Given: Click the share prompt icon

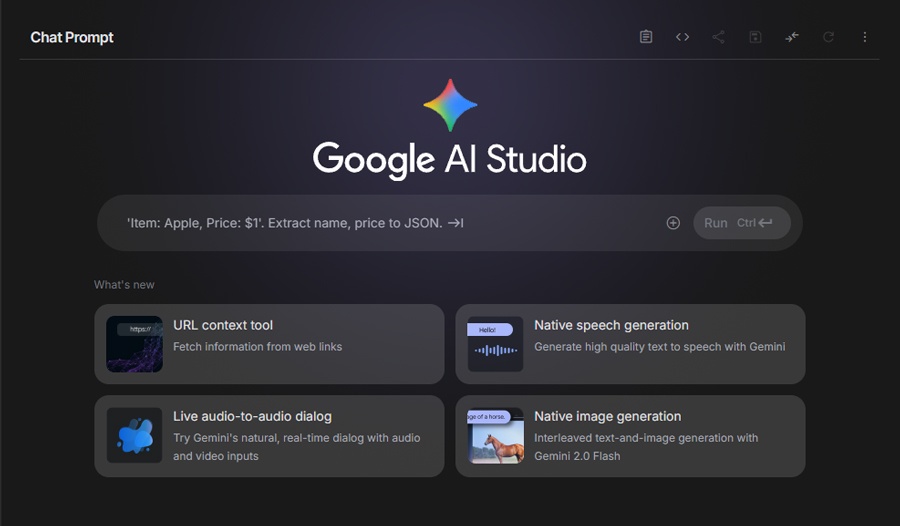Looking at the screenshot, I should 718,37.
